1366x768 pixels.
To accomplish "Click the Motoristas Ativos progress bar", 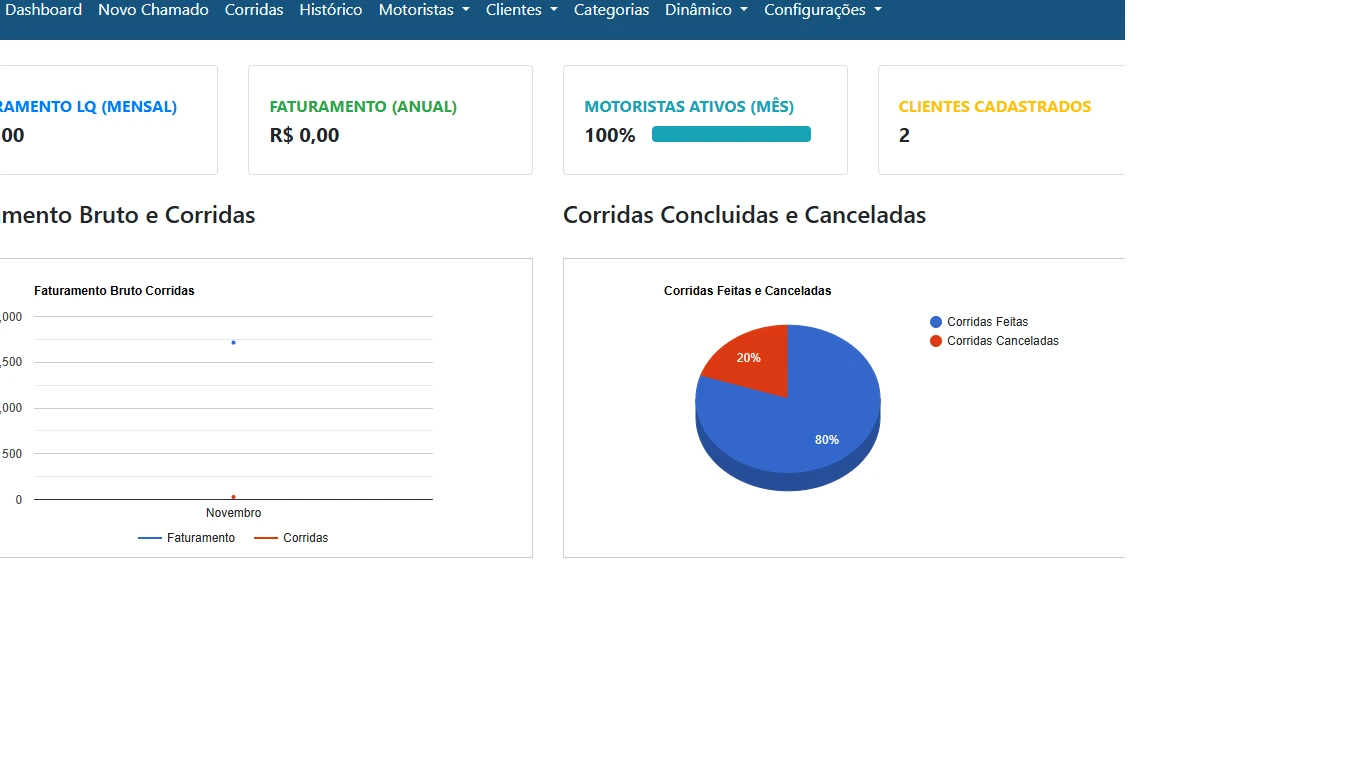I will 731,134.
